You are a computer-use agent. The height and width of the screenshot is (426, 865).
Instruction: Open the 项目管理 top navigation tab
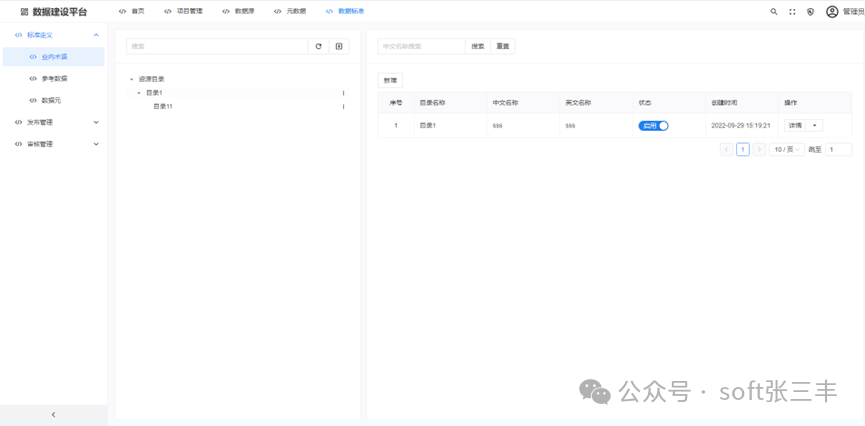tap(183, 11)
